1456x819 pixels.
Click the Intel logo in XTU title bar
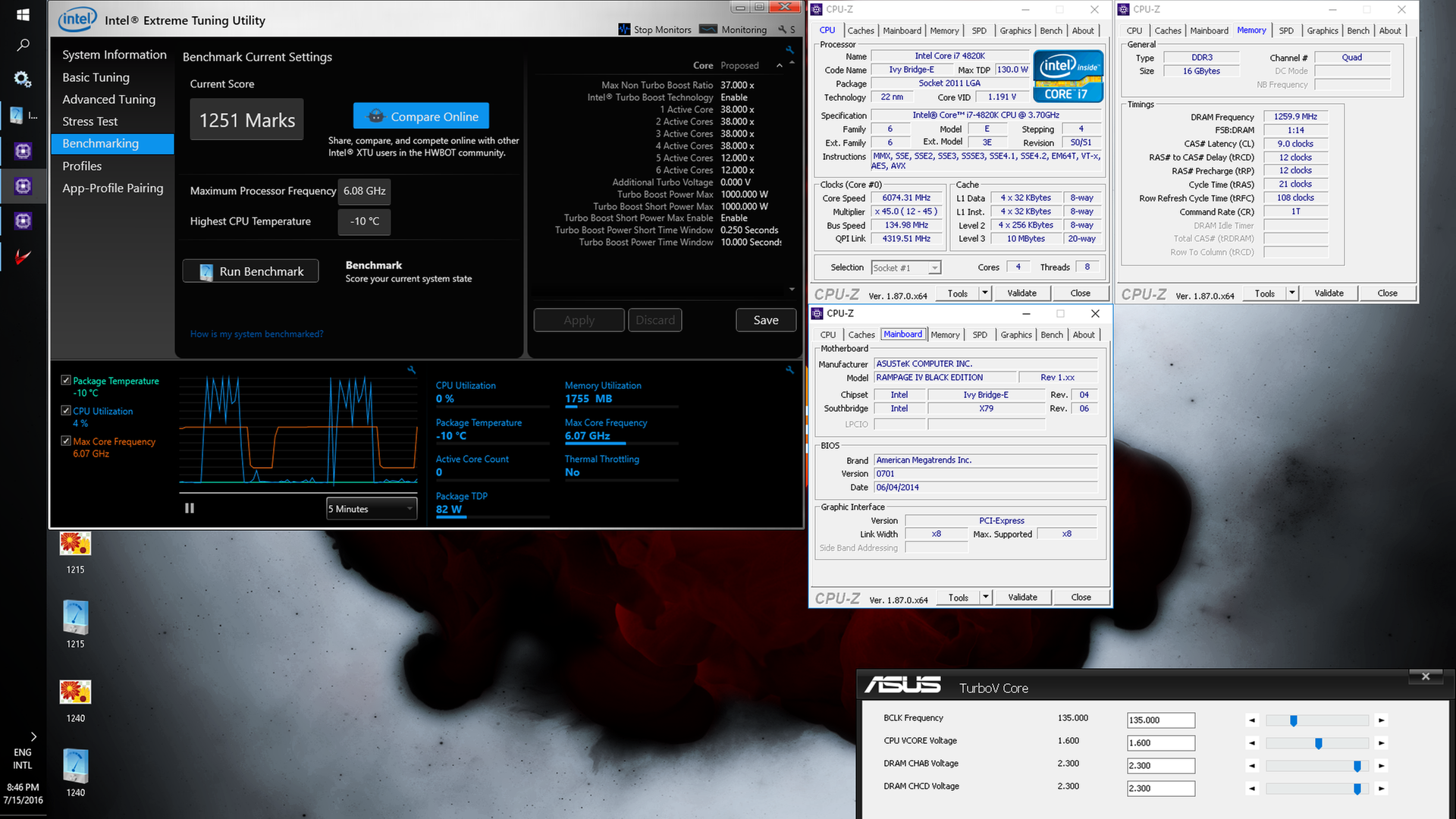77,19
